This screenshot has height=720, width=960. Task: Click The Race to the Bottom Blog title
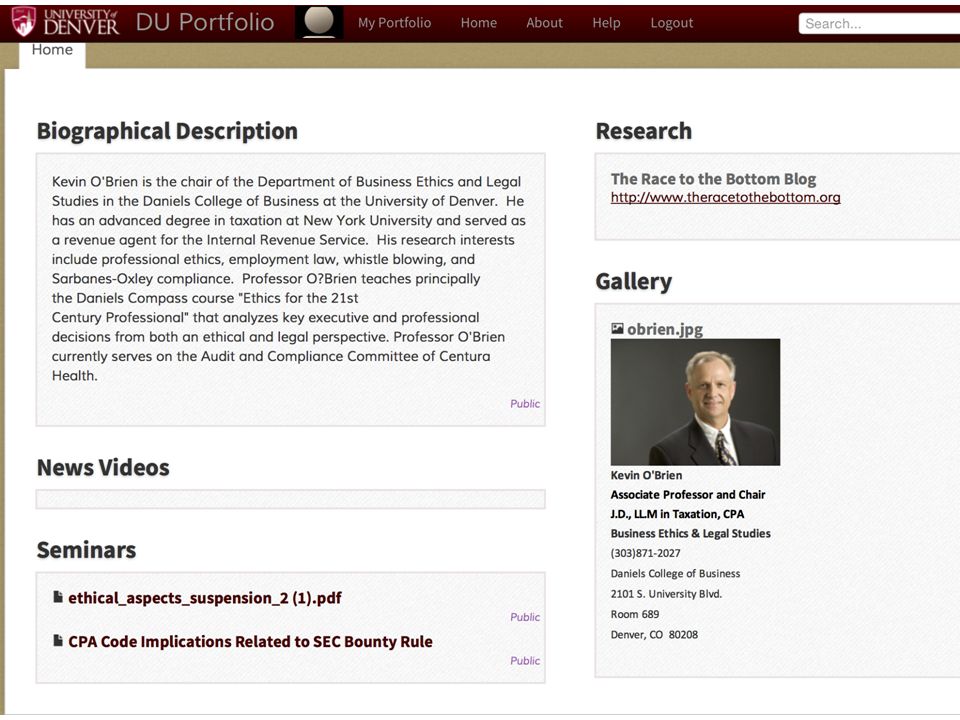click(713, 179)
